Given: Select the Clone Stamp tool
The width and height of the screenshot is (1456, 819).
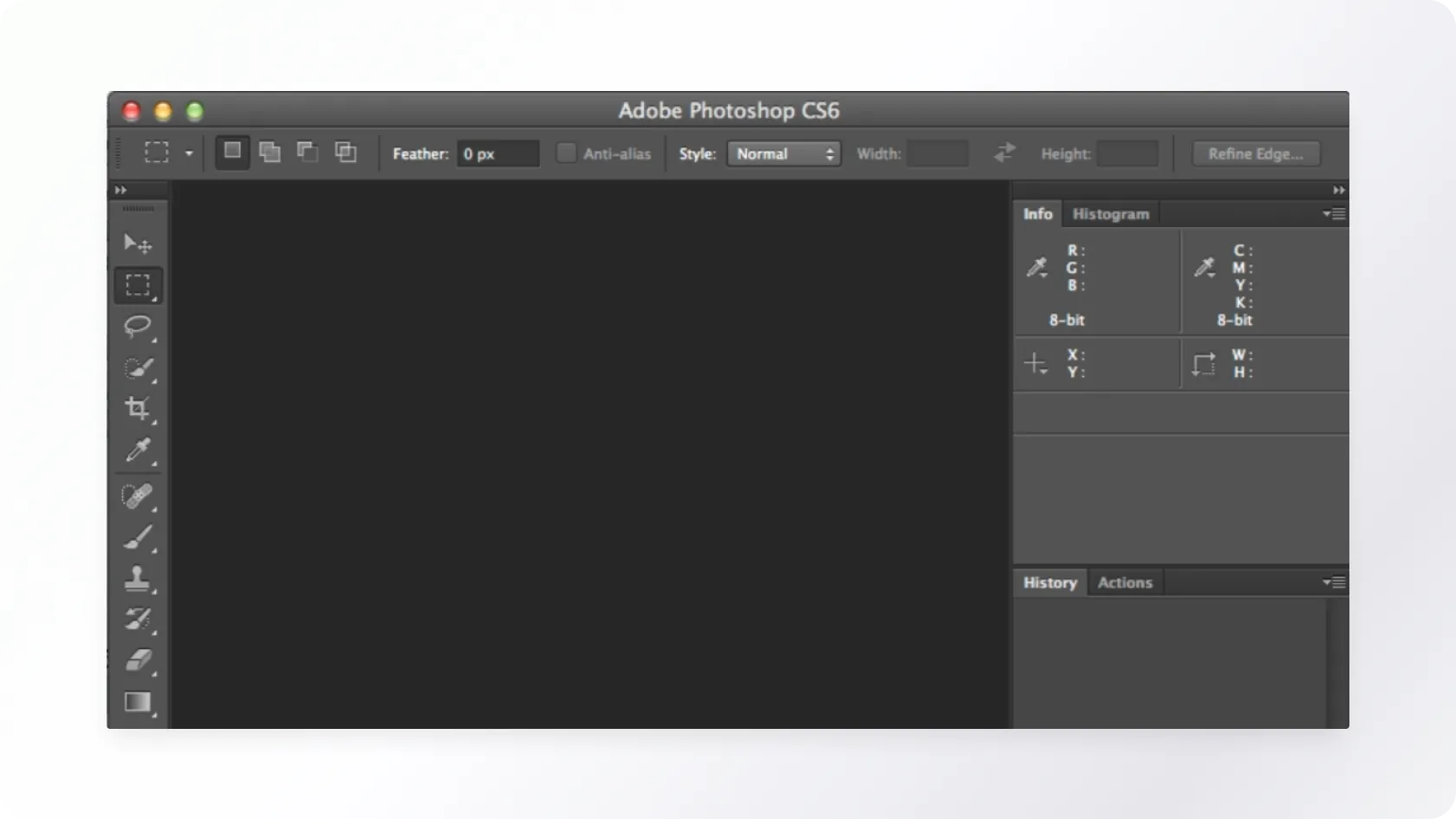Looking at the screenshot, I should (138, 579).
